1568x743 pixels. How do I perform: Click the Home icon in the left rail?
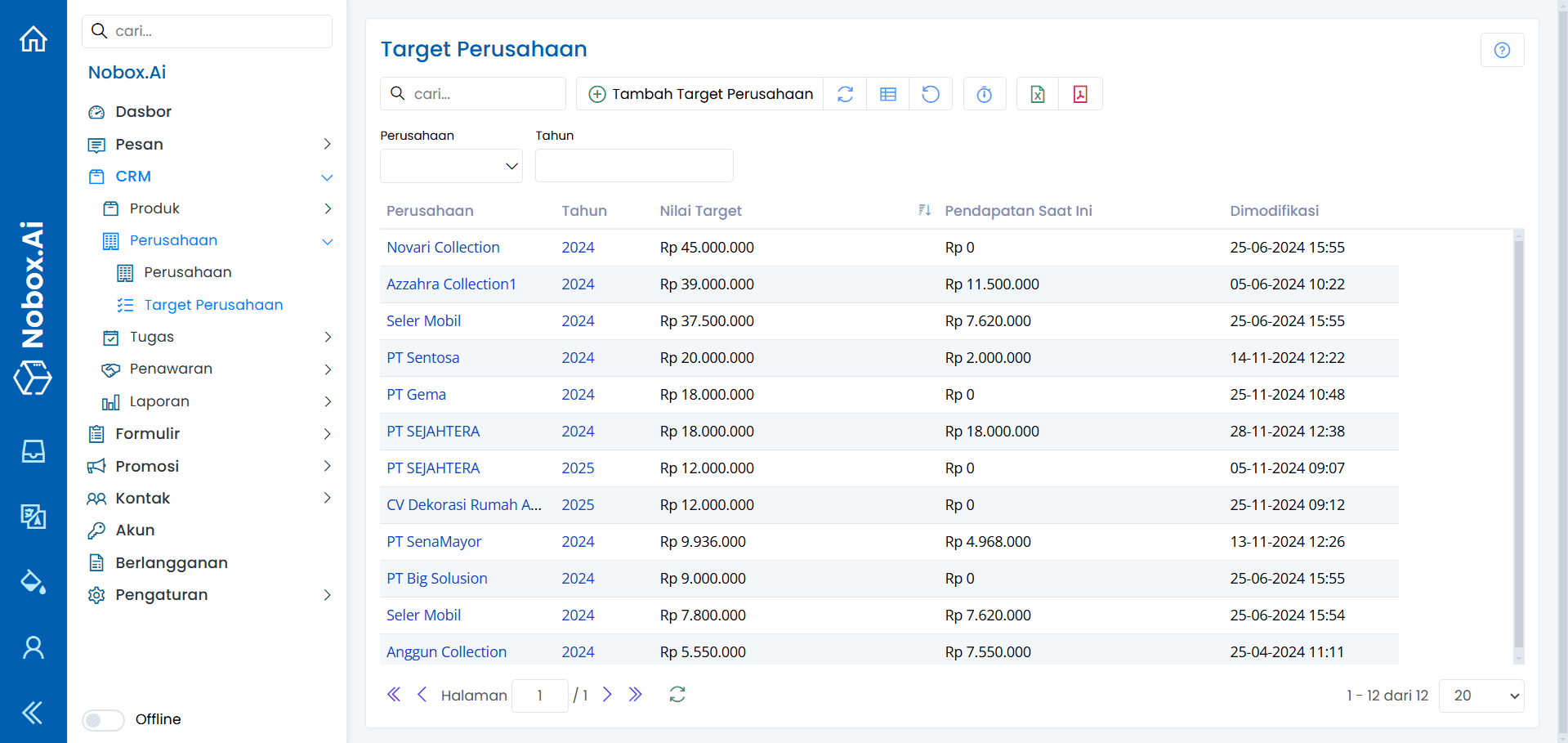coord(34,38)
